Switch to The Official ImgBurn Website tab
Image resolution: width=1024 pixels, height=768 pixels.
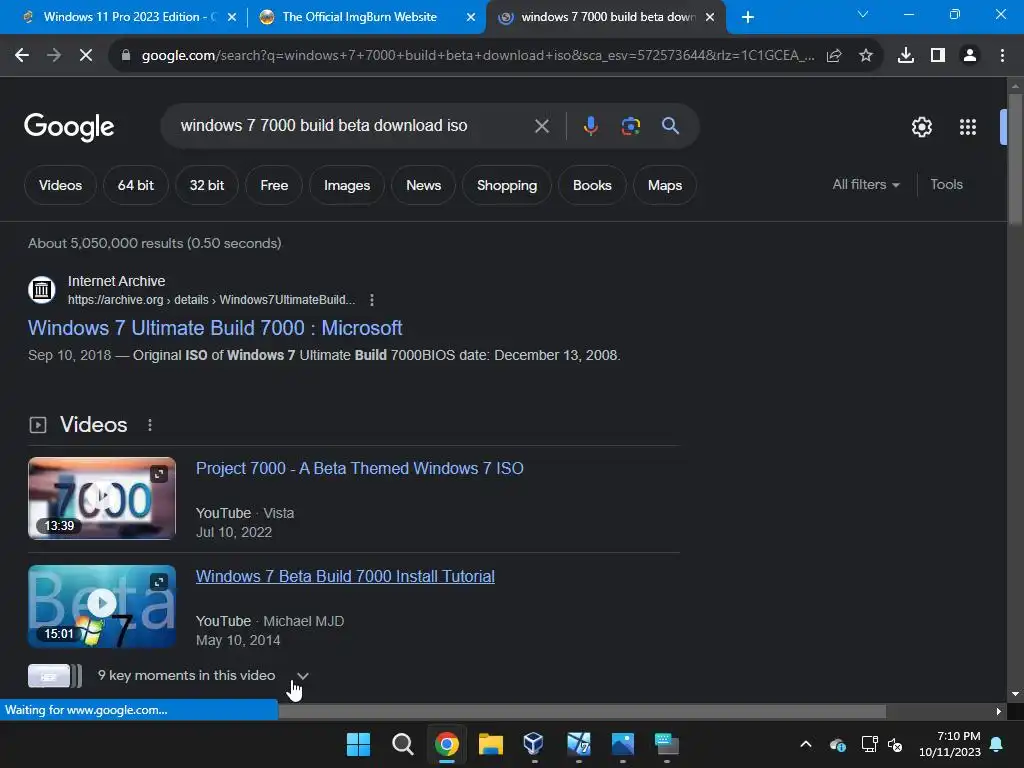[x=359, y=17]
